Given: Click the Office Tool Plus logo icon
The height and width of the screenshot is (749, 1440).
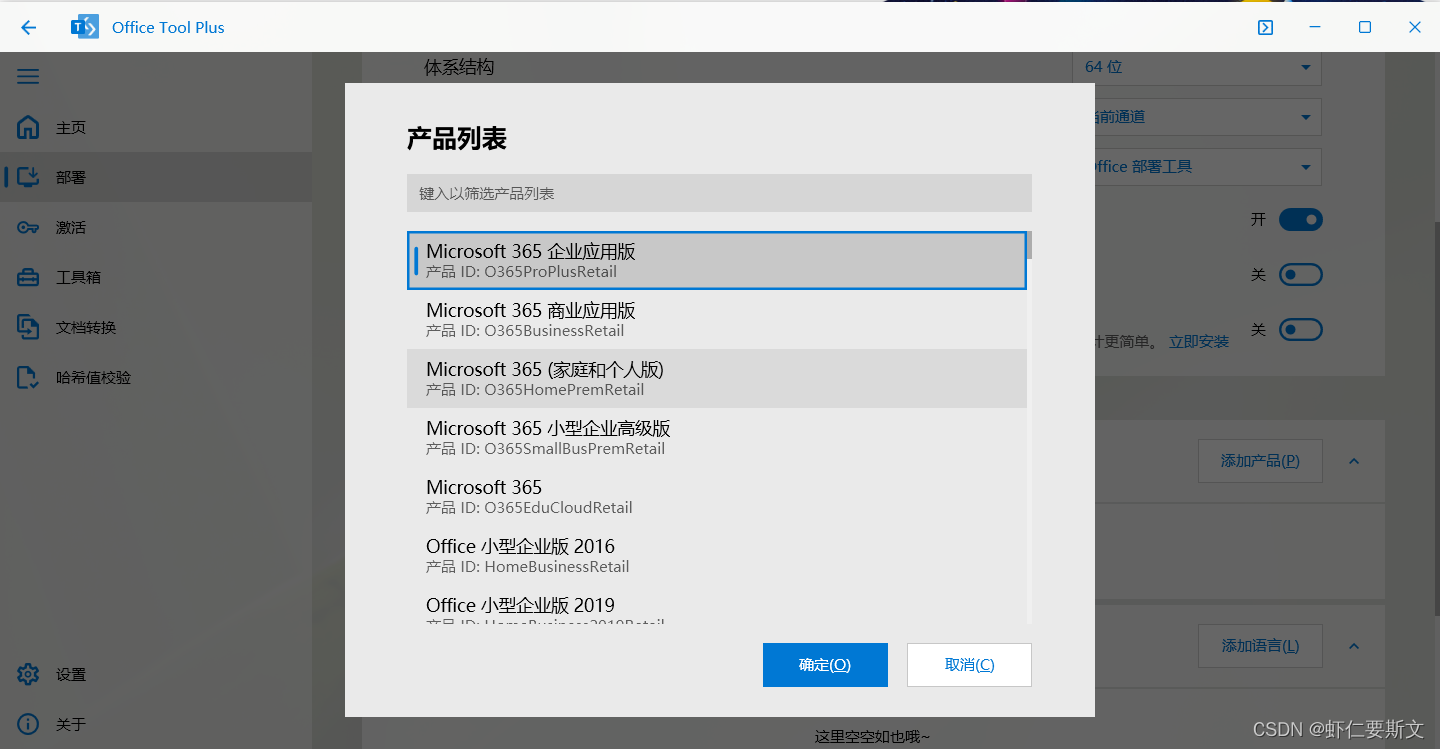Looking at the screenshot, I should point(85,27).
